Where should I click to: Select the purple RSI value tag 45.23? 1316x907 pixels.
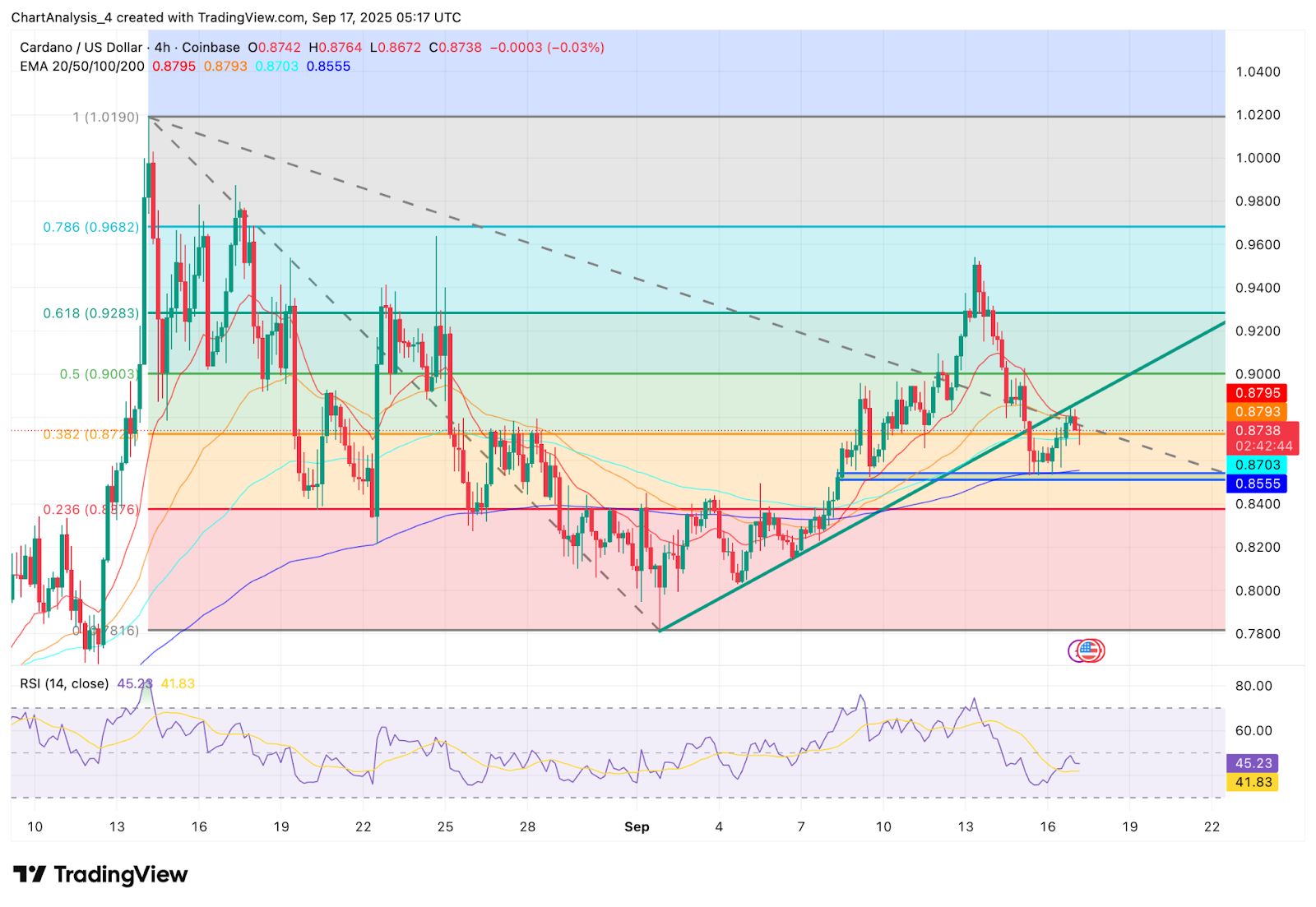(x=1253, y=763)
